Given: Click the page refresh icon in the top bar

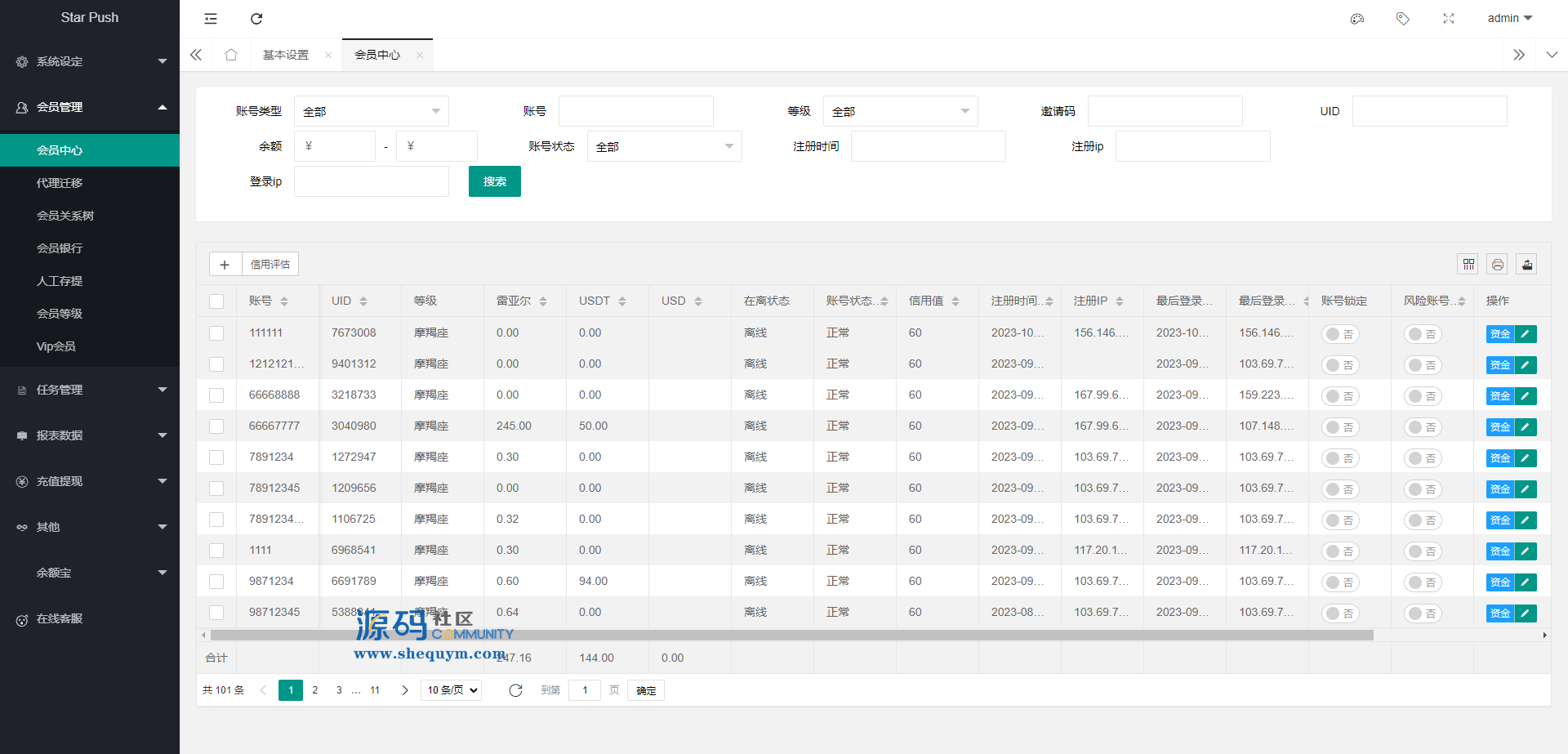Looking at the screenshot, I should click(256, 19).
